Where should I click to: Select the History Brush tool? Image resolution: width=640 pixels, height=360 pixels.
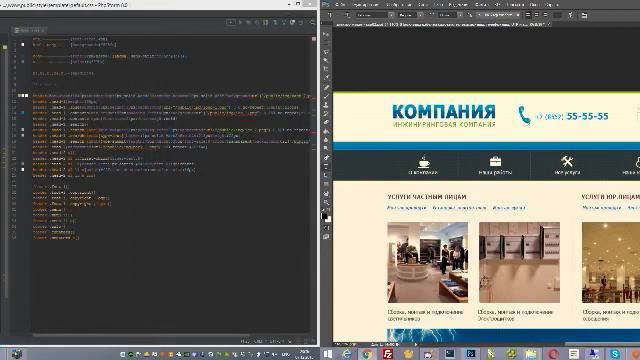pos(326,113)
